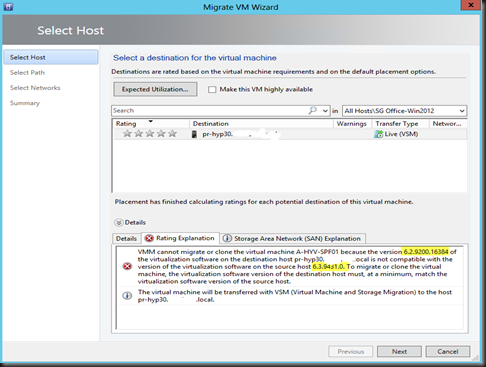
Task: Close the Migrate VM Wizard window
Action: 471,5
